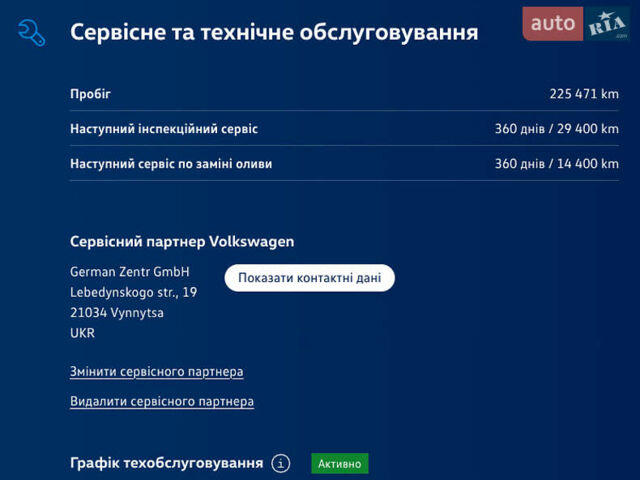The height and width of the screenshot is (480, 640).
Task: Open info icon beside Графік техобслуговування
Action: pos(281,463)
